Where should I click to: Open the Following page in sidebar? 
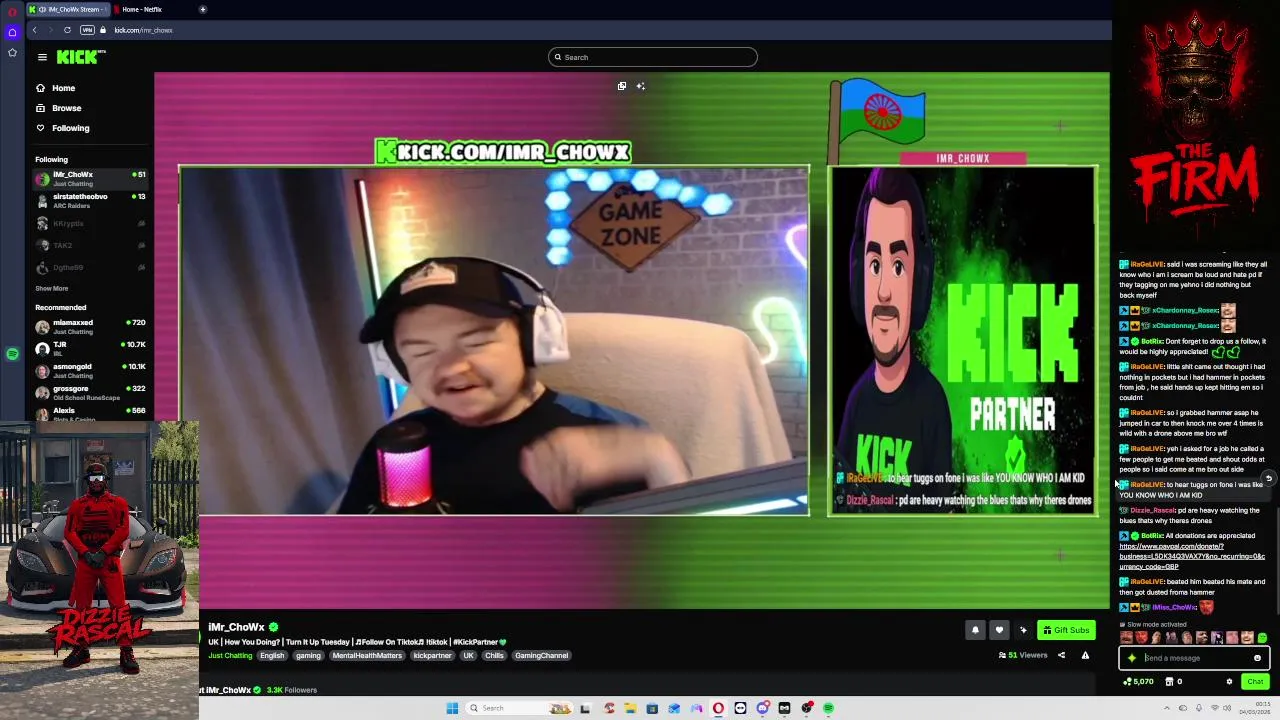tap(63, 128)
